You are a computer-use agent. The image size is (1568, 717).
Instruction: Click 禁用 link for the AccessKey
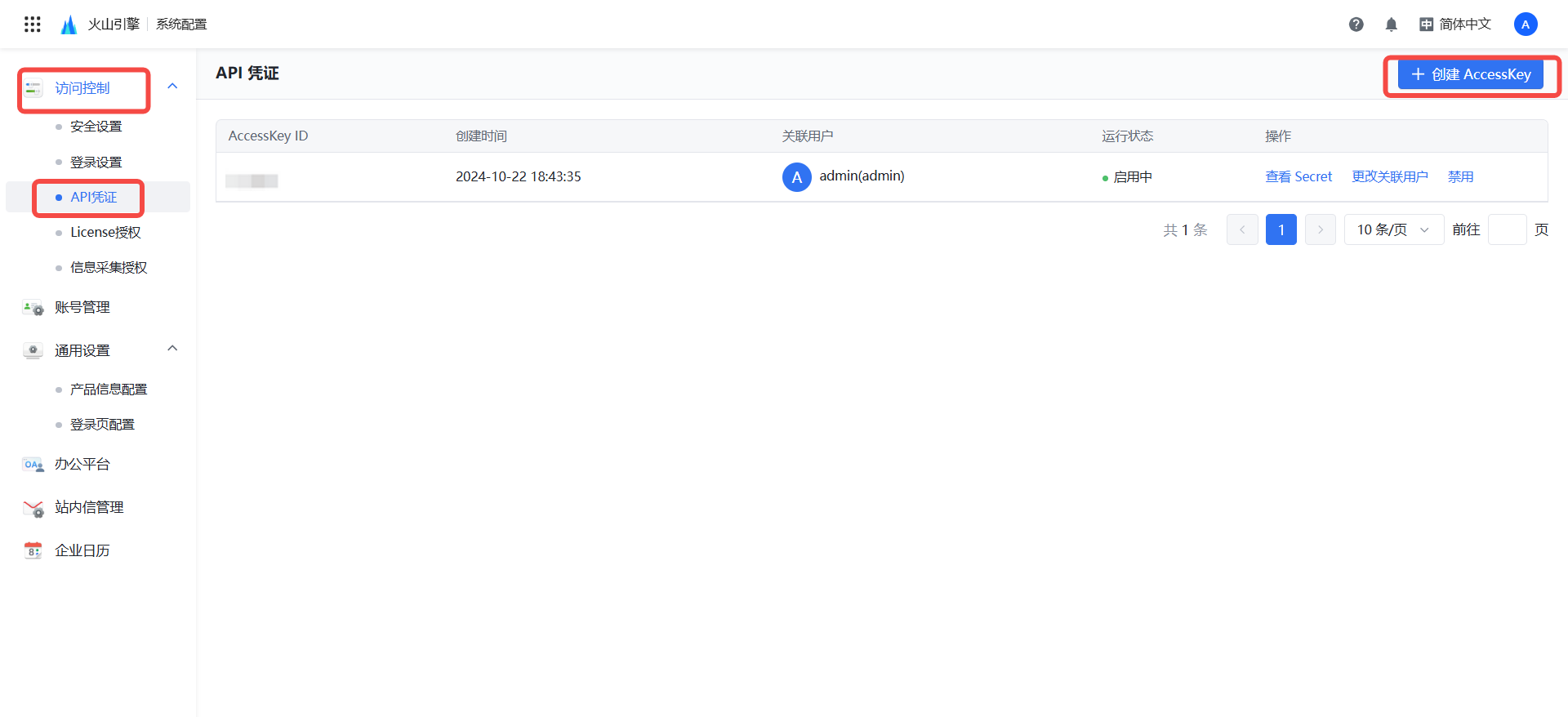pyautogui.click(x=1461, y=177)
